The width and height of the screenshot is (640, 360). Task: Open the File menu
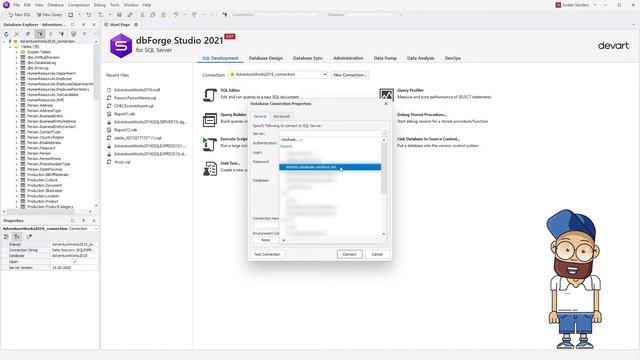tap(17, 5)
